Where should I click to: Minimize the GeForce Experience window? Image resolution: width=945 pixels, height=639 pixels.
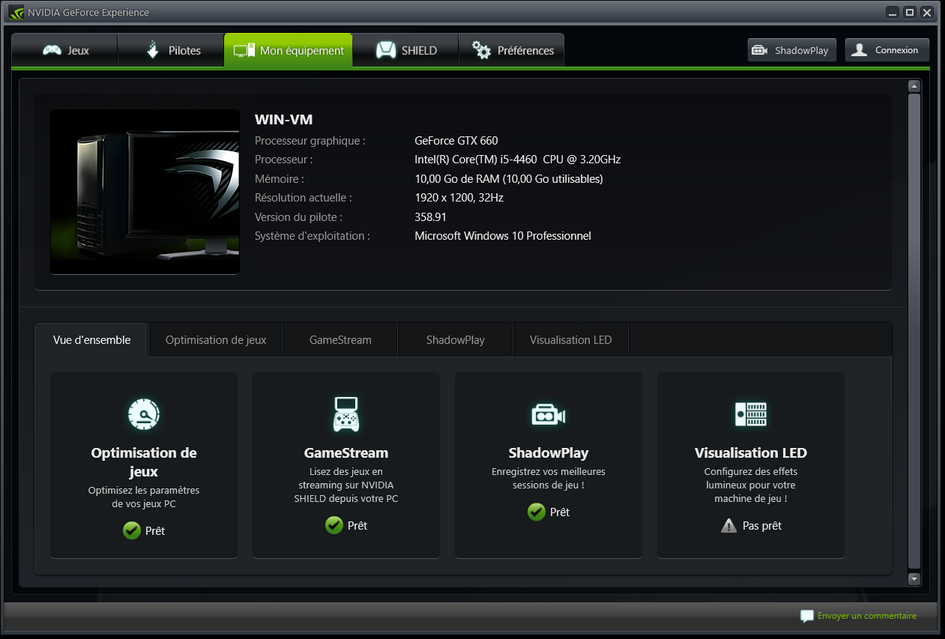pyautogui.click(x=893, y=12)
